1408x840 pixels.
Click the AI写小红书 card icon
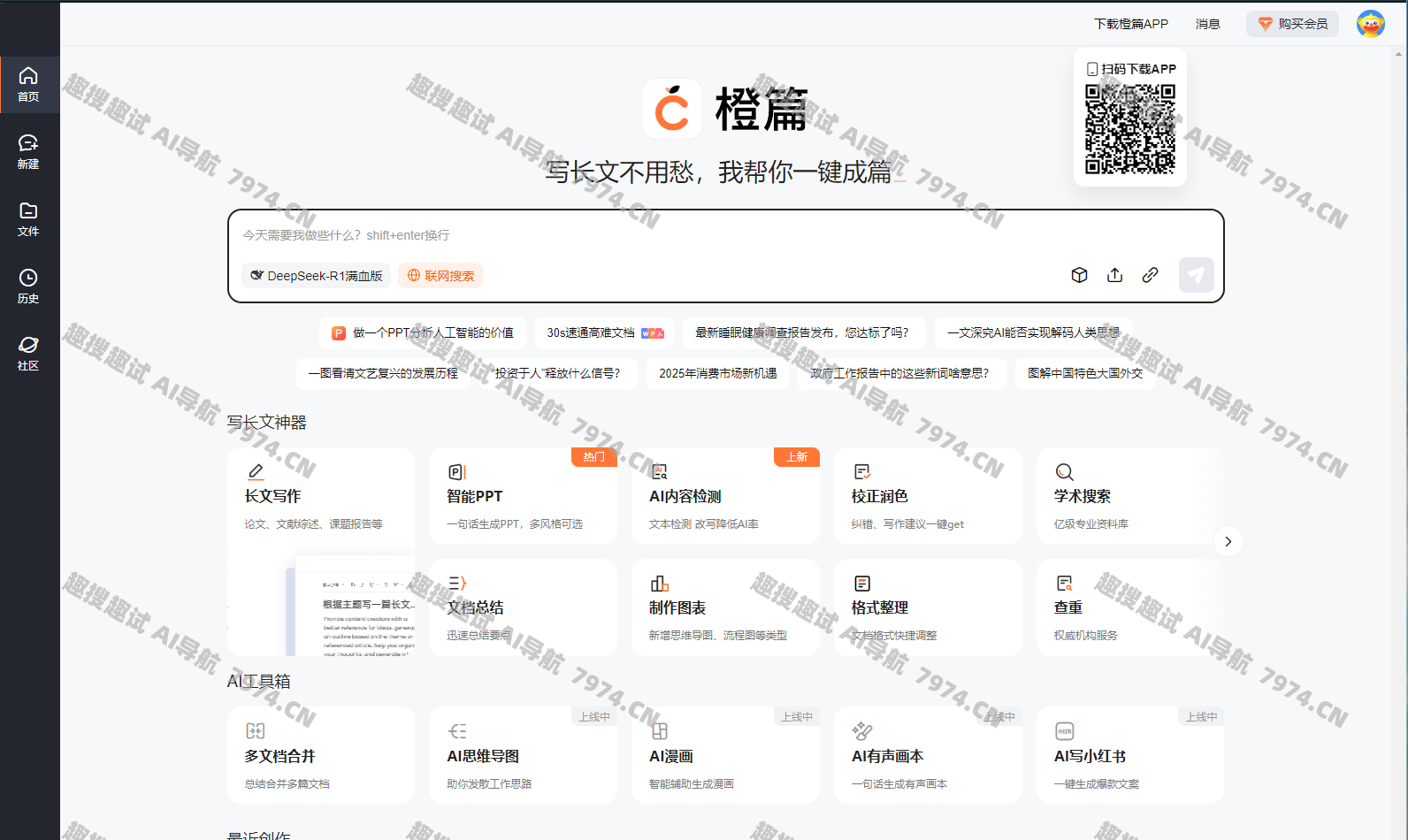tap(1064, 730)
